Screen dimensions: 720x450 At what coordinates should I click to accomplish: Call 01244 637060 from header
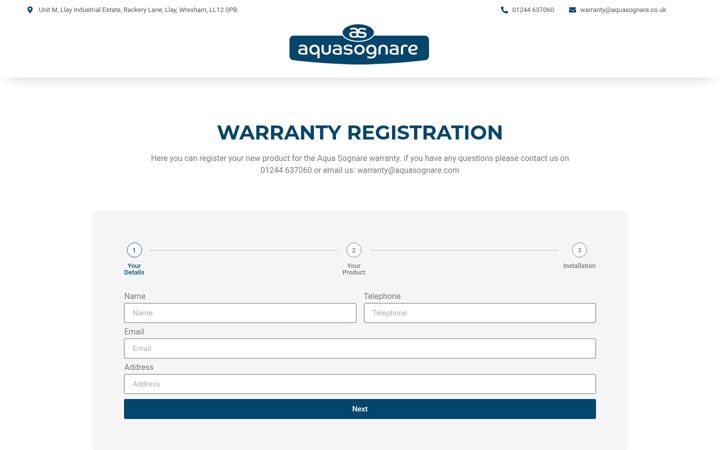tap(533, 10)
